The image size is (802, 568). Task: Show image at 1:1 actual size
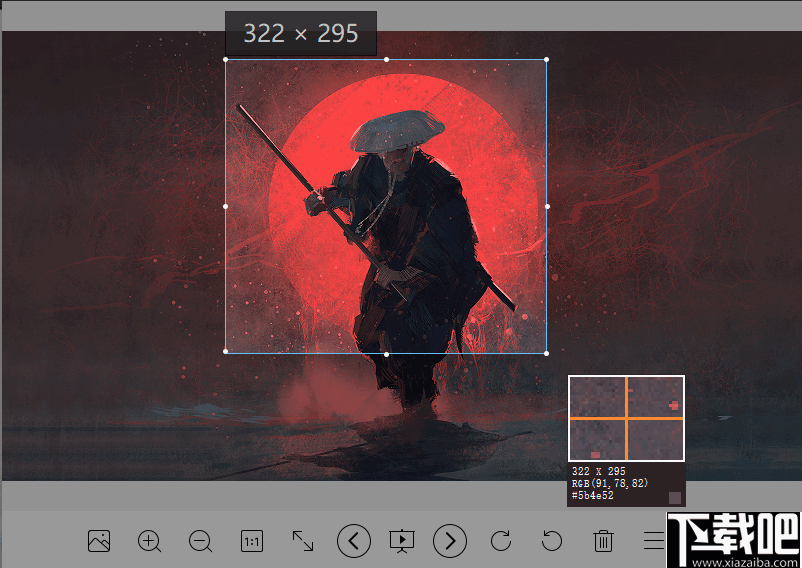point(252,541)
